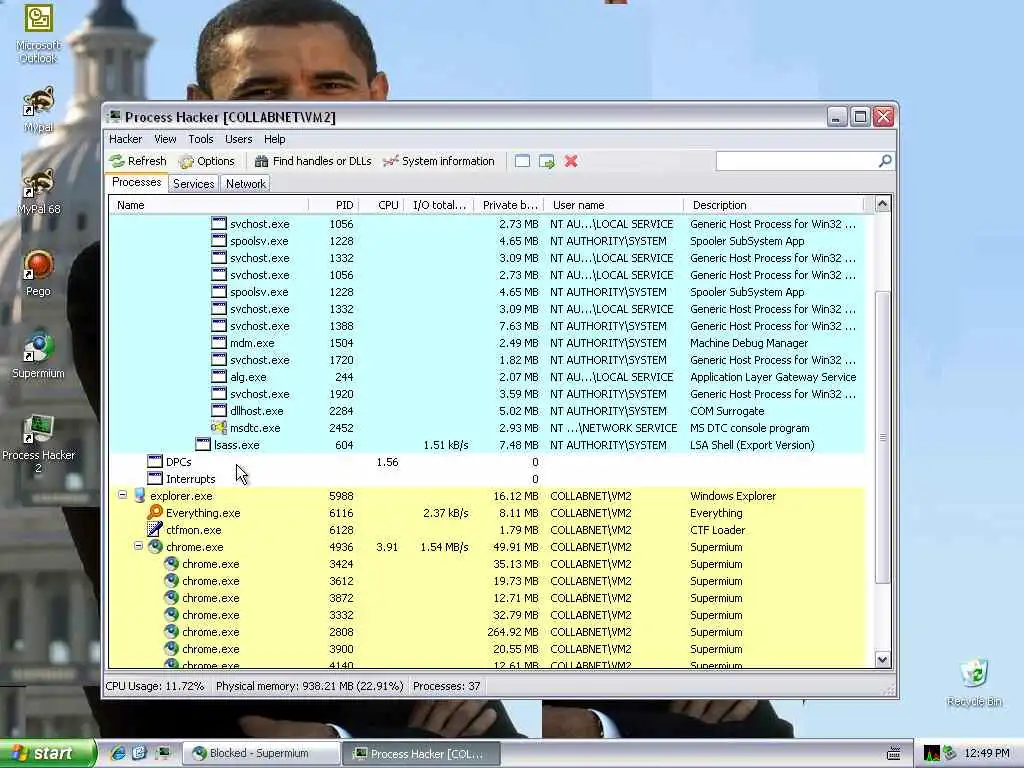Select the Supermium desktop shortcut
1024x768 pixels.
point(39,354)
